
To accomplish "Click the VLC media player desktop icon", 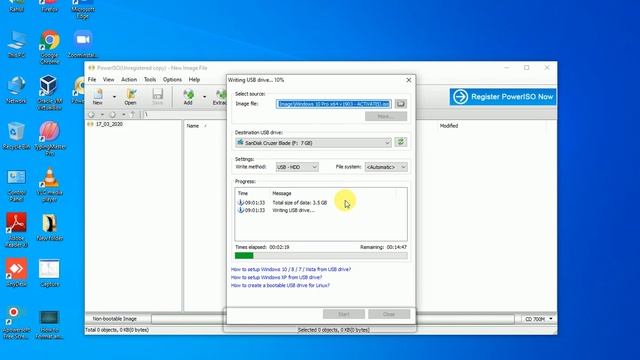I will point(49,185).
